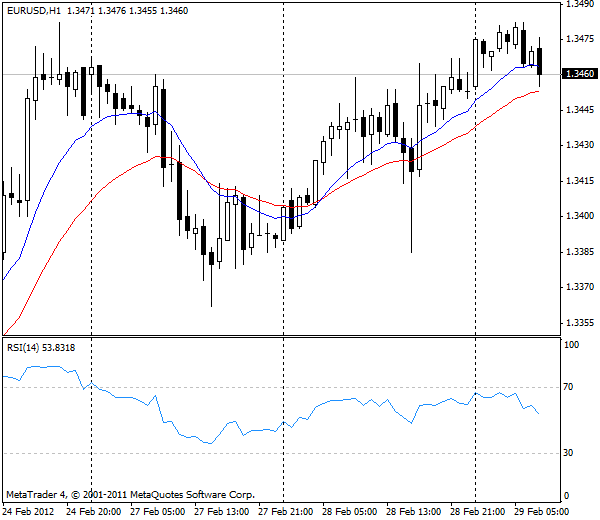
Task: Click the 1.3430 price axis label
Action: (x=580, y=145)
